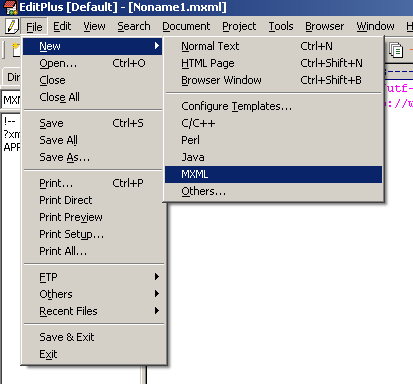The height and width of the screenshot is (384, 413).
Task: Click the EditPlus title bar app icon
Action: pyautogui.click(x=10, y=7)
